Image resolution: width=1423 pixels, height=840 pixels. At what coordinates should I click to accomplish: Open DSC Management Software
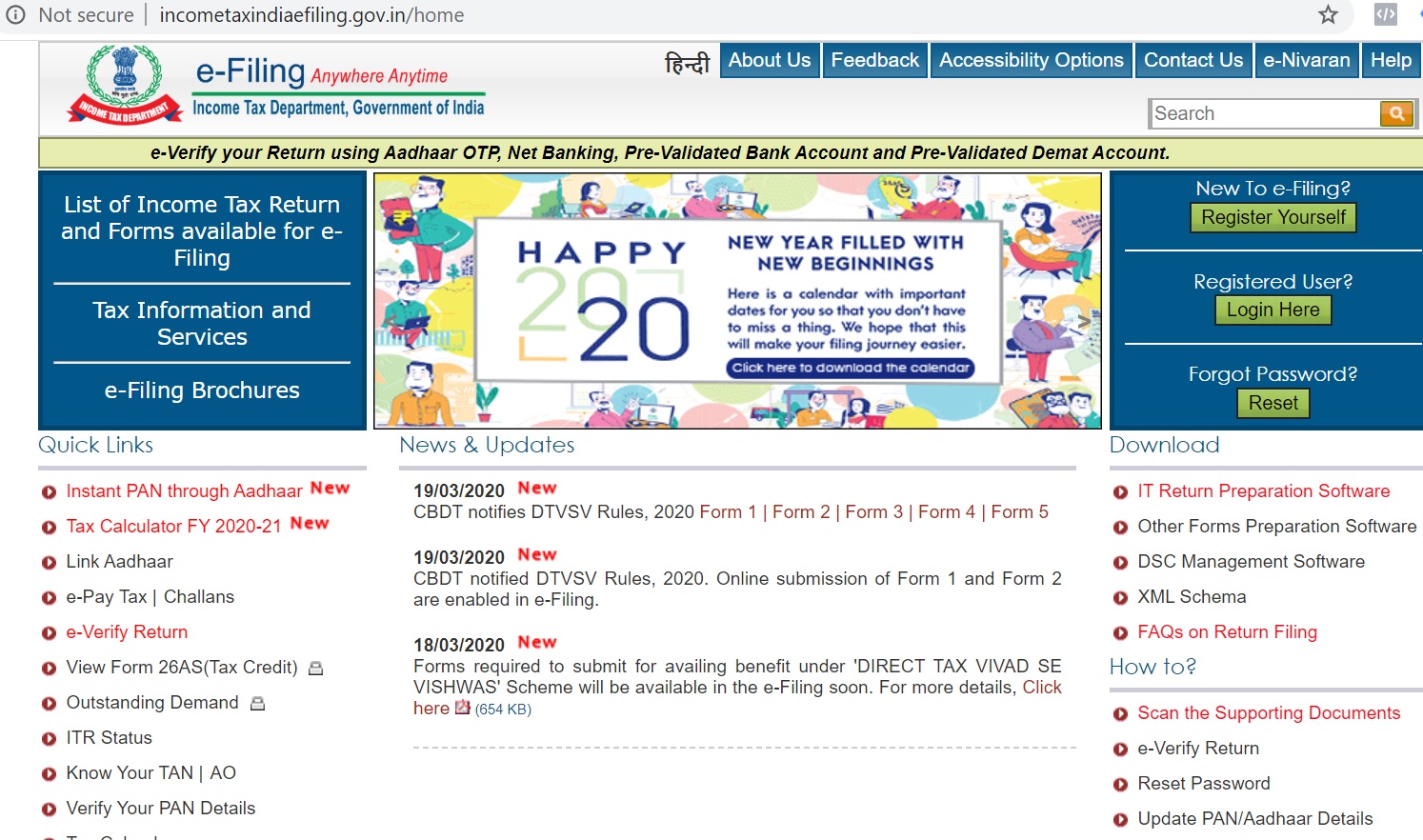point(1252,561)
